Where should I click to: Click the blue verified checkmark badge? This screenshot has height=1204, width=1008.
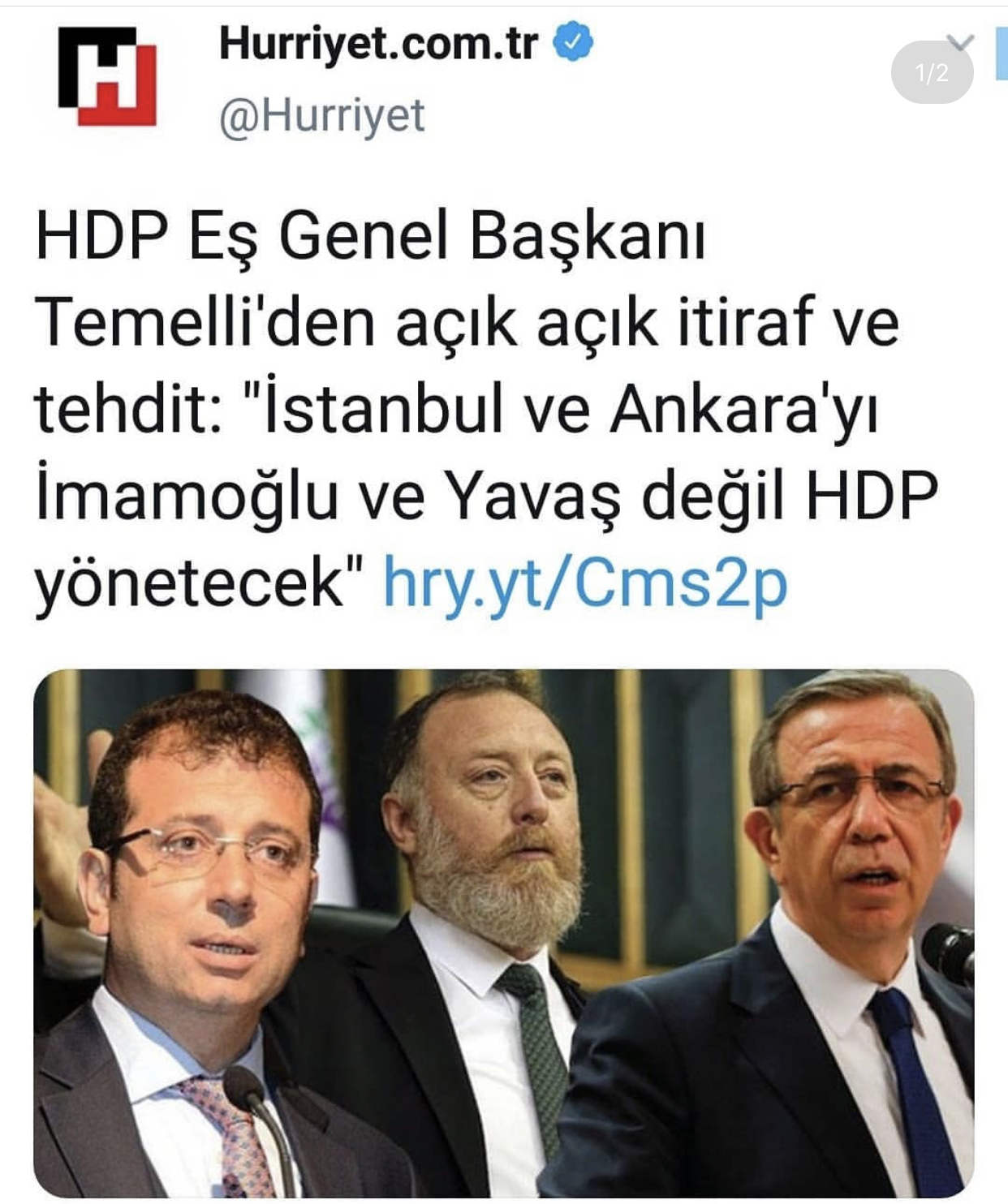pyautogui.click(x=573, y=42)
